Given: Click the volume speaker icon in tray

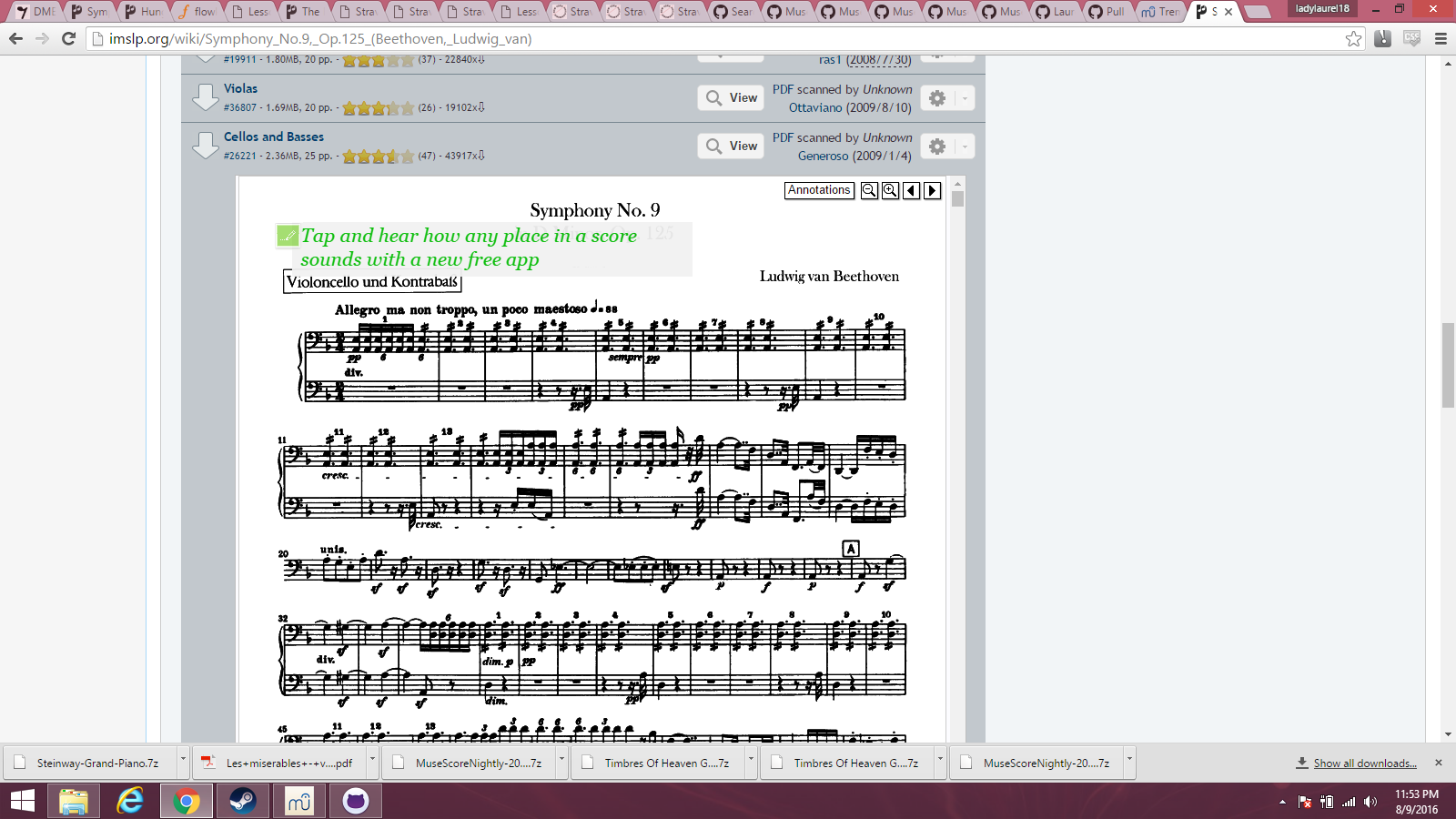Looking at the screenshot, I should tap(1371, 802).
